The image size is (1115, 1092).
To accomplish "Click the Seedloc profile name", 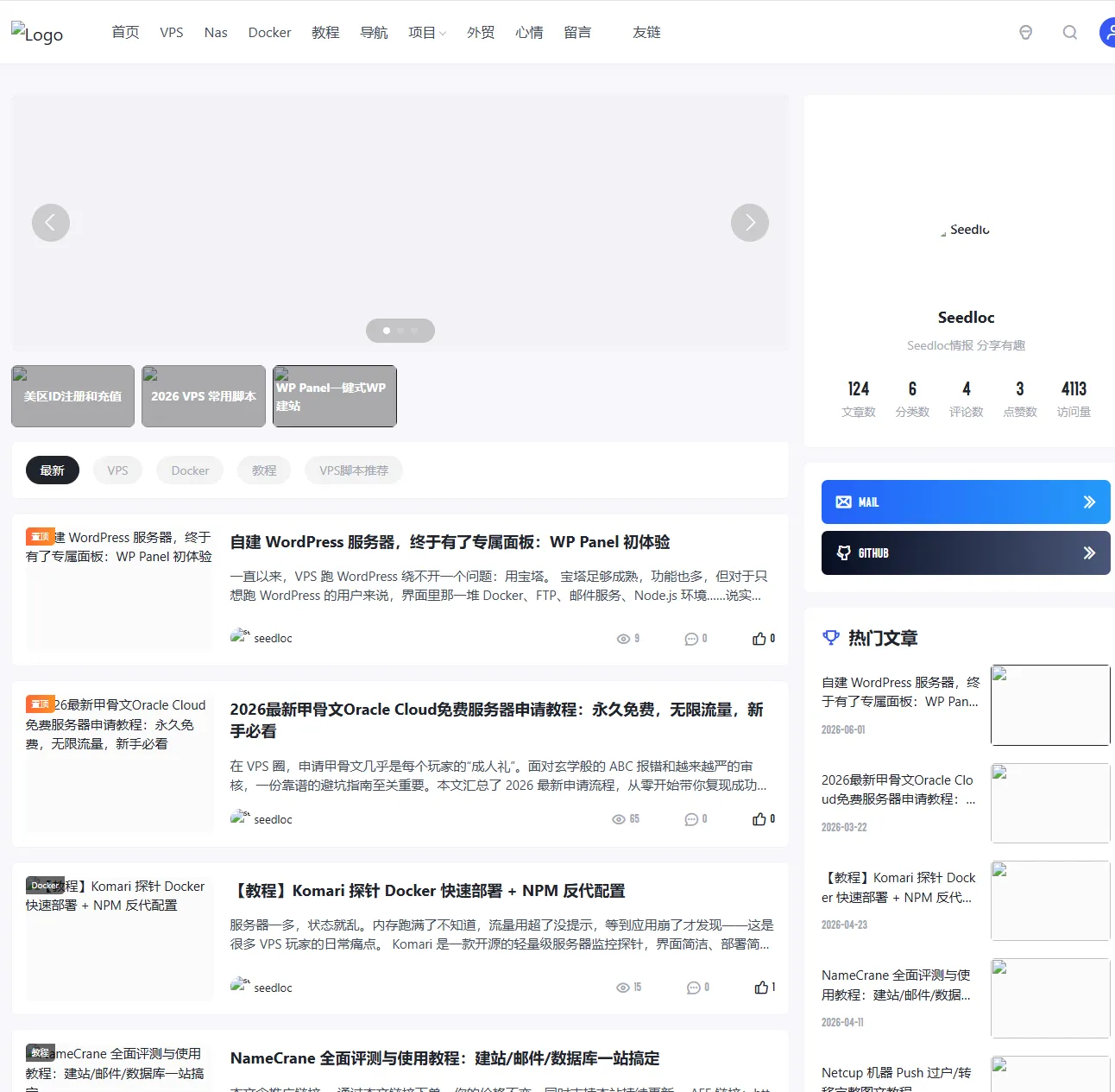I will point(966,318).
